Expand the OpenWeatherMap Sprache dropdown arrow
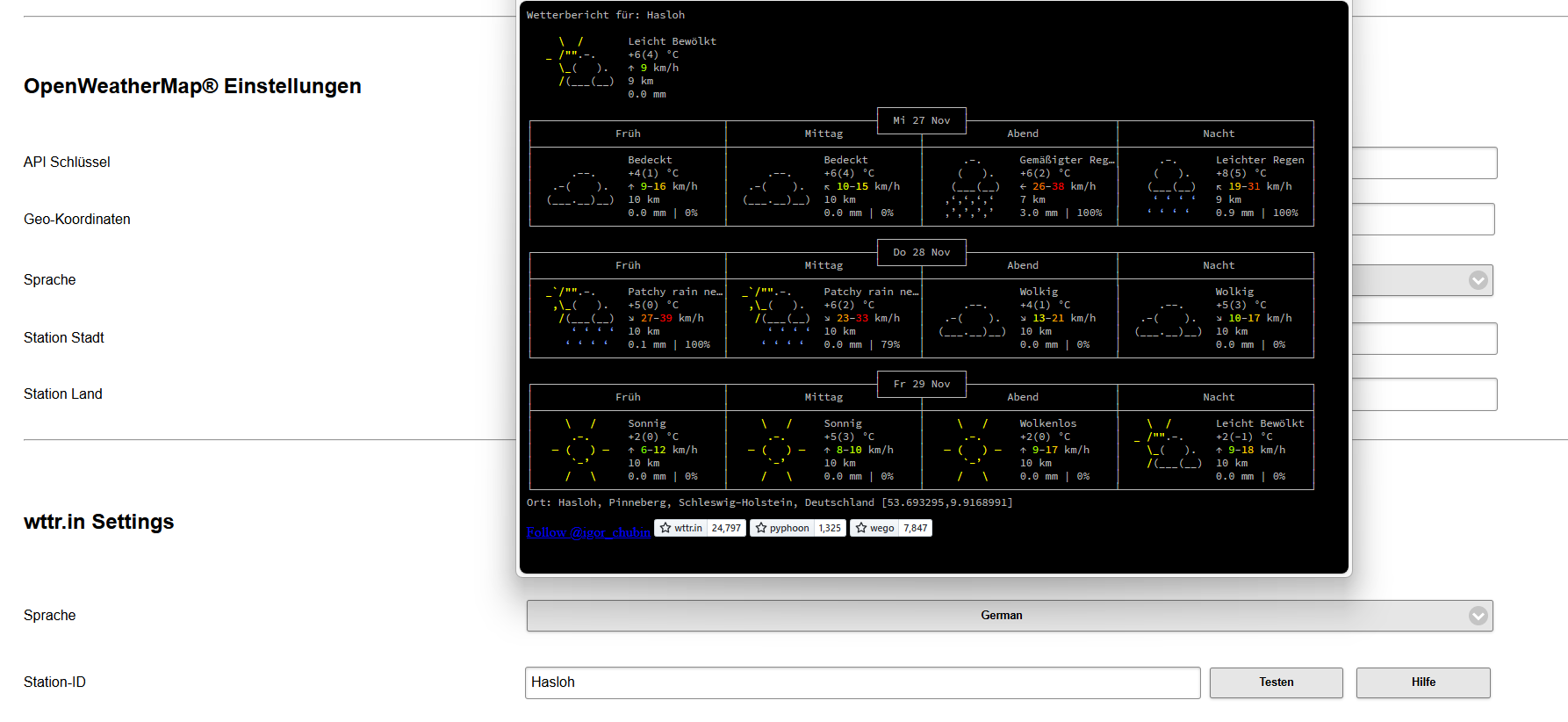1568x722 pixels. 1478,280
